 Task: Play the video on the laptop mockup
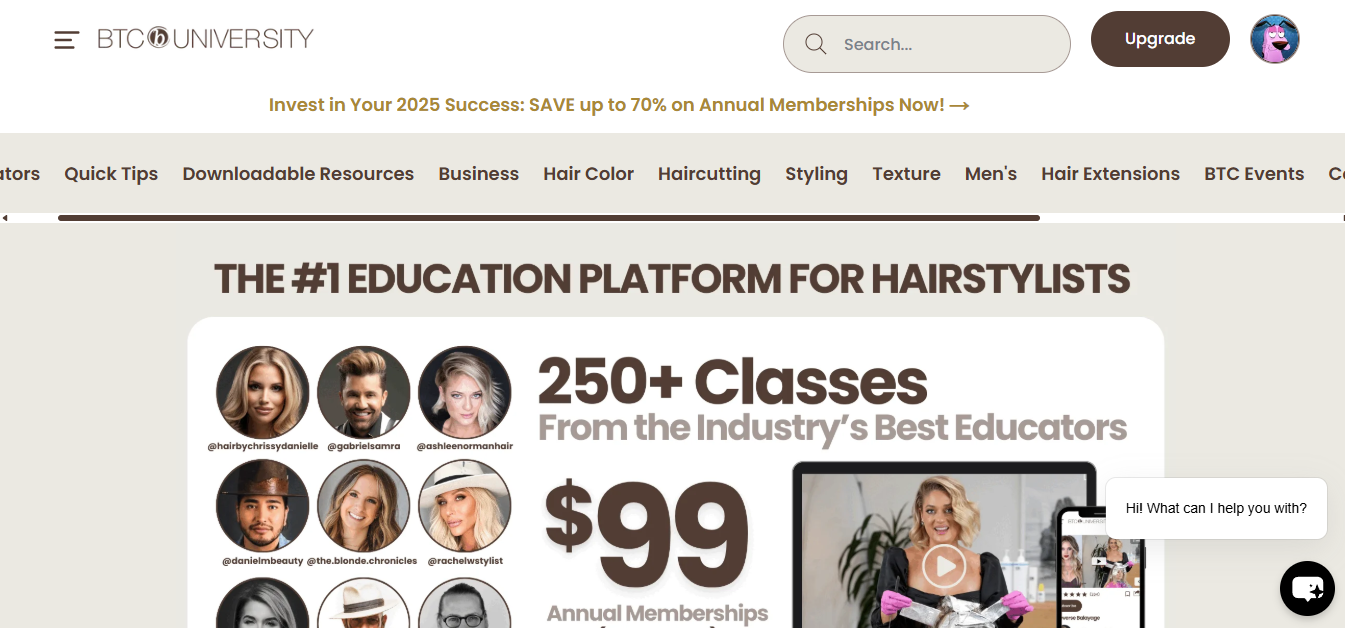(x=943, y=566)
